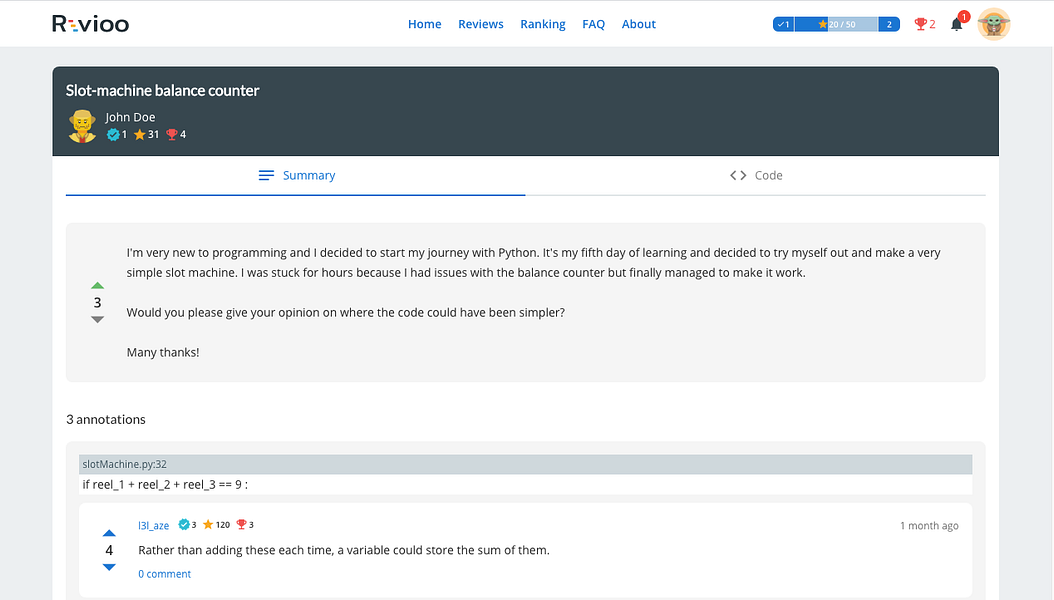Click l3l_aze's star icon with 120
The image size is (1054, 600).
(x=208, y=525)
